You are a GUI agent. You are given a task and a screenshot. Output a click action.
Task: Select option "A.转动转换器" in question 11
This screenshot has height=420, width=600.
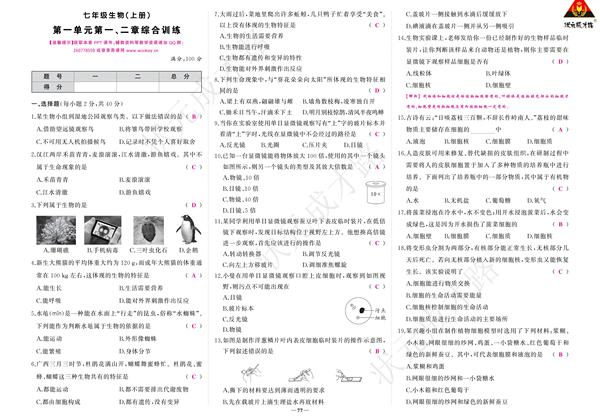coord(242,254)
